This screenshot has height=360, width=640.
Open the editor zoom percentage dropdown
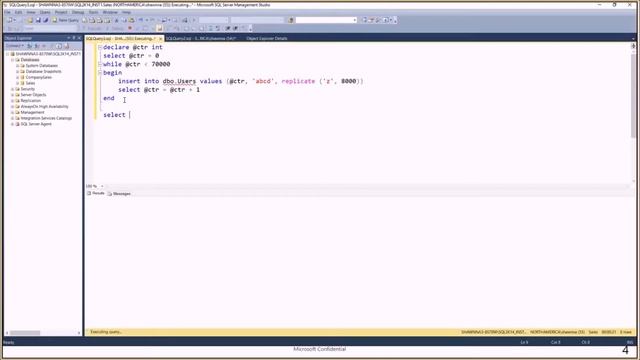(x=102, y=187)
